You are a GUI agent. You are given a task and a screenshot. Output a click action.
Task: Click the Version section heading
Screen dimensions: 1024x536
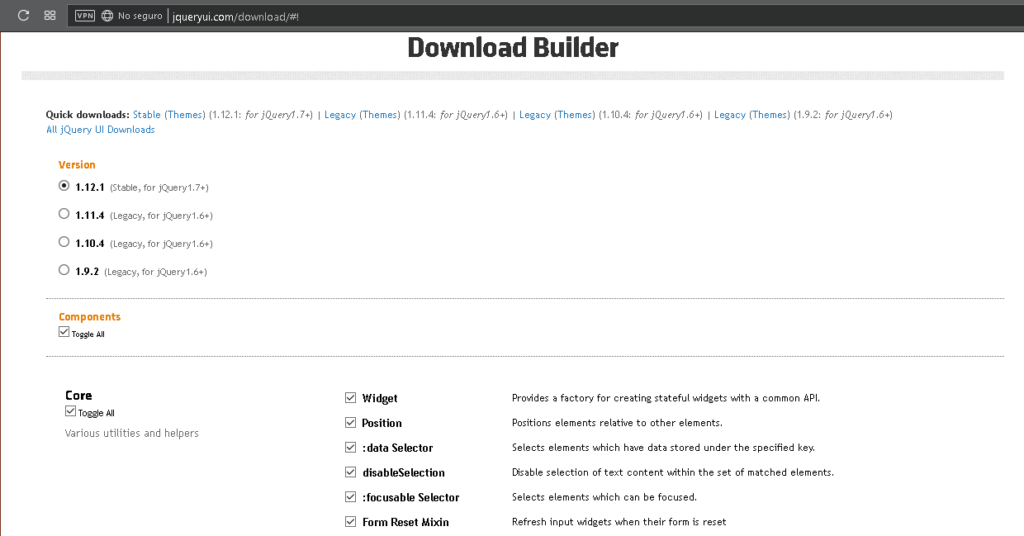(77, 165)
